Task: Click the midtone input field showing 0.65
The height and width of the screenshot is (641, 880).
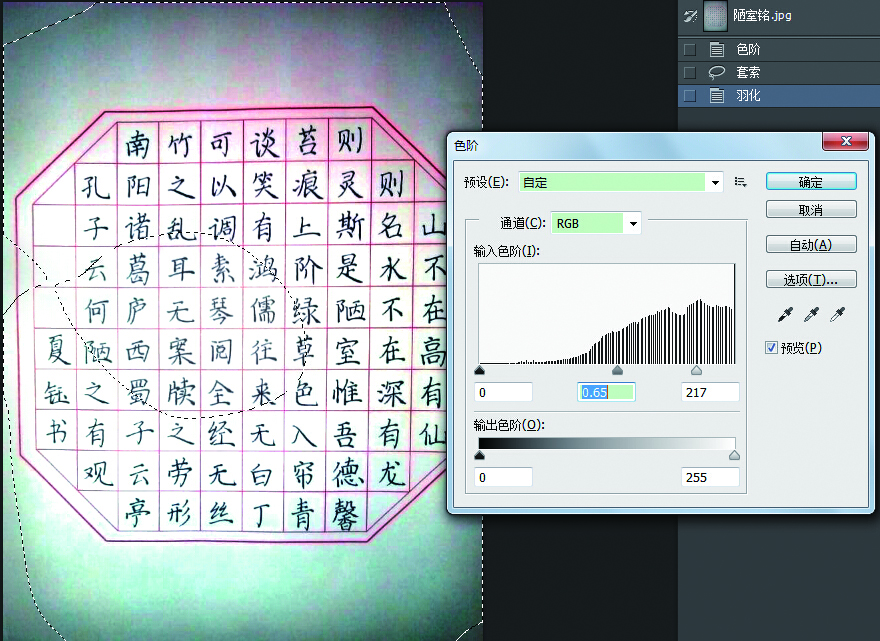Action: tap(607, 392)
